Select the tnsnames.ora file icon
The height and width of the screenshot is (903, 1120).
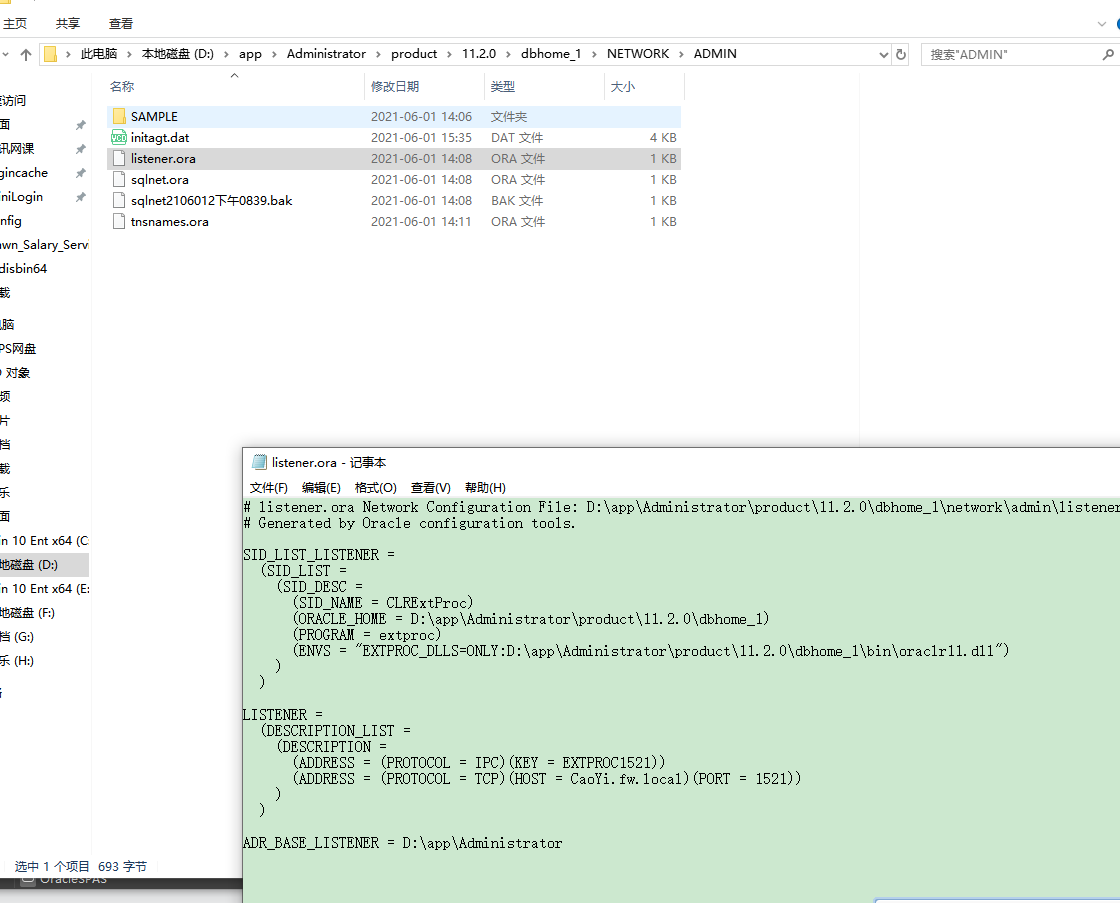(119, 221)
